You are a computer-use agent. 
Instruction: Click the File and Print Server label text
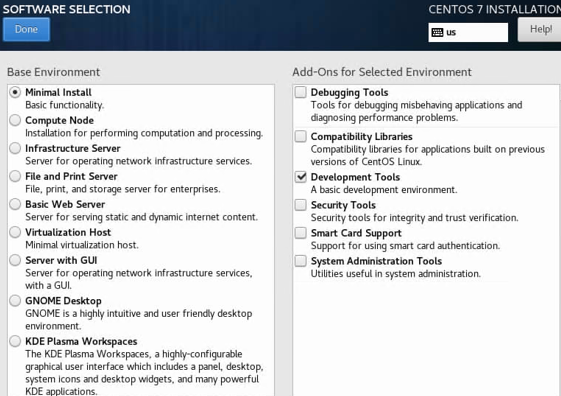(71, 176)
